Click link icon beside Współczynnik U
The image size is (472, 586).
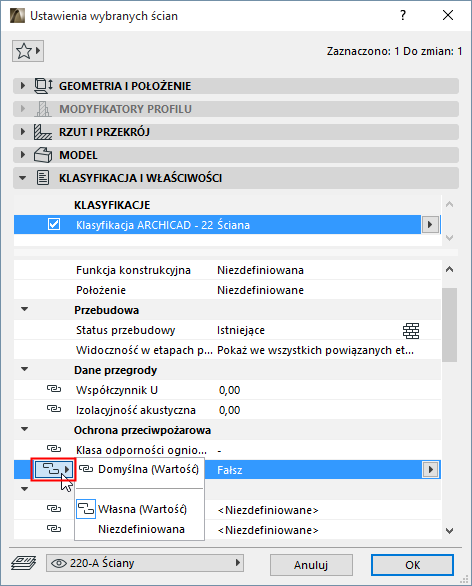coord(54,389)
